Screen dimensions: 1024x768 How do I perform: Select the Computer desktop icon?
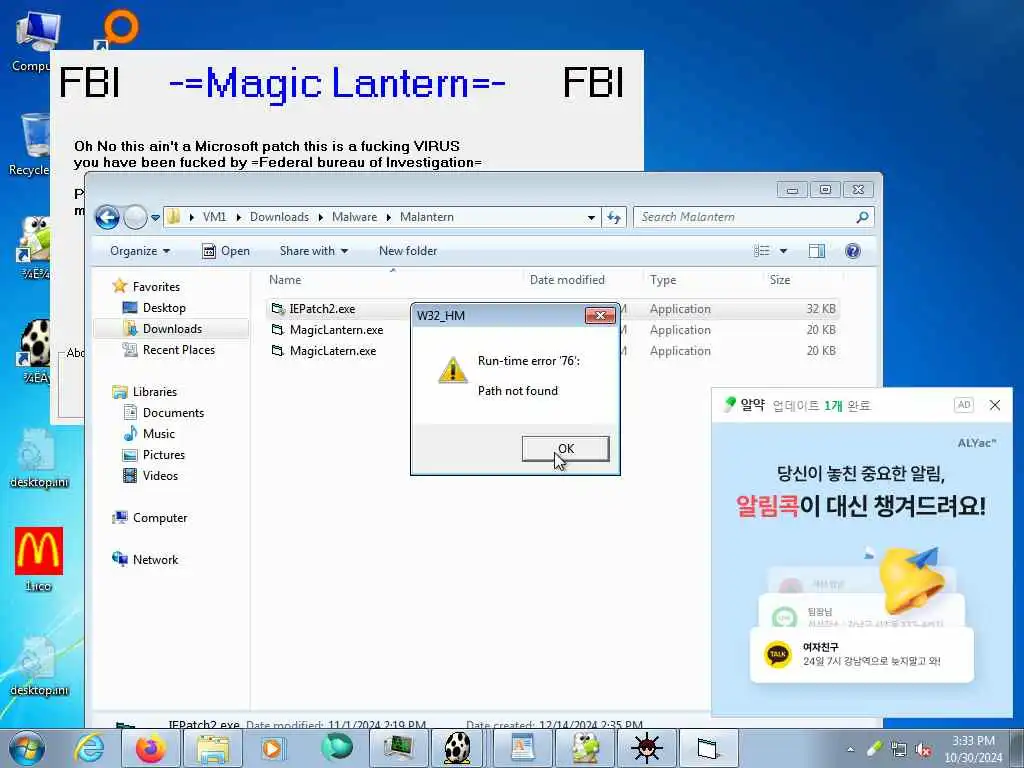tap(31, 40)
